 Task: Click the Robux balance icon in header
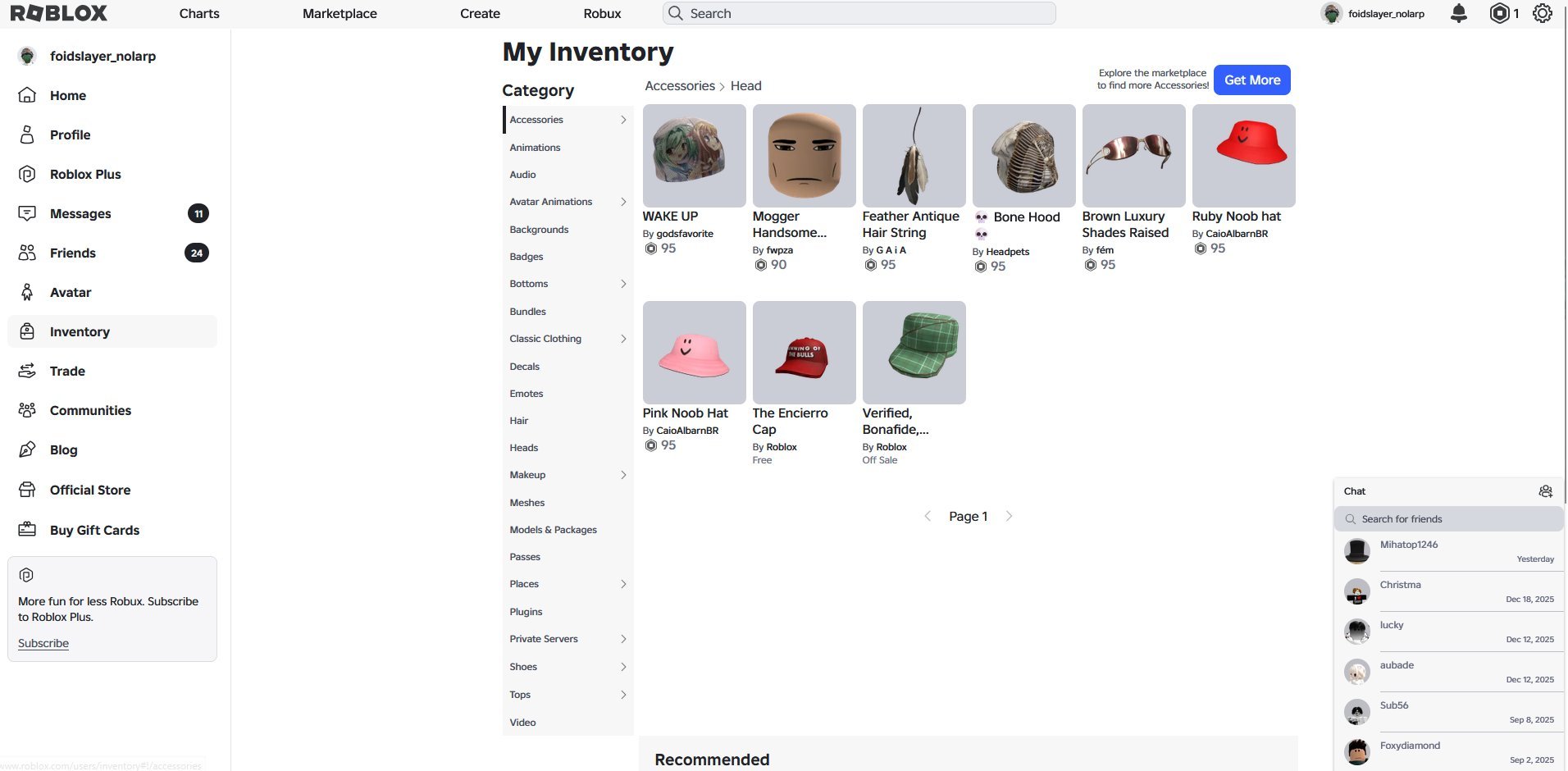coord(1499,13)
